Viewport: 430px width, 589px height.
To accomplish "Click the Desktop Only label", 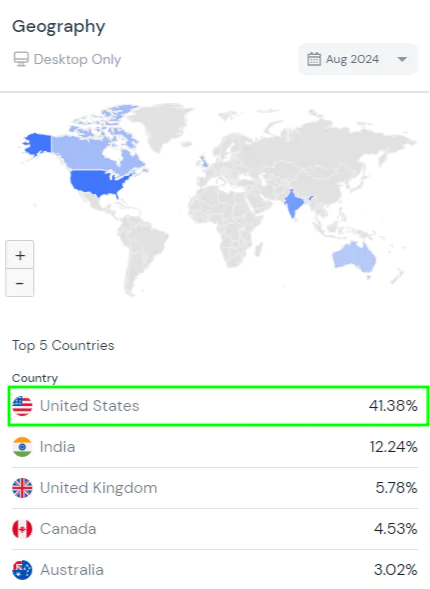I will coord(77,59).
